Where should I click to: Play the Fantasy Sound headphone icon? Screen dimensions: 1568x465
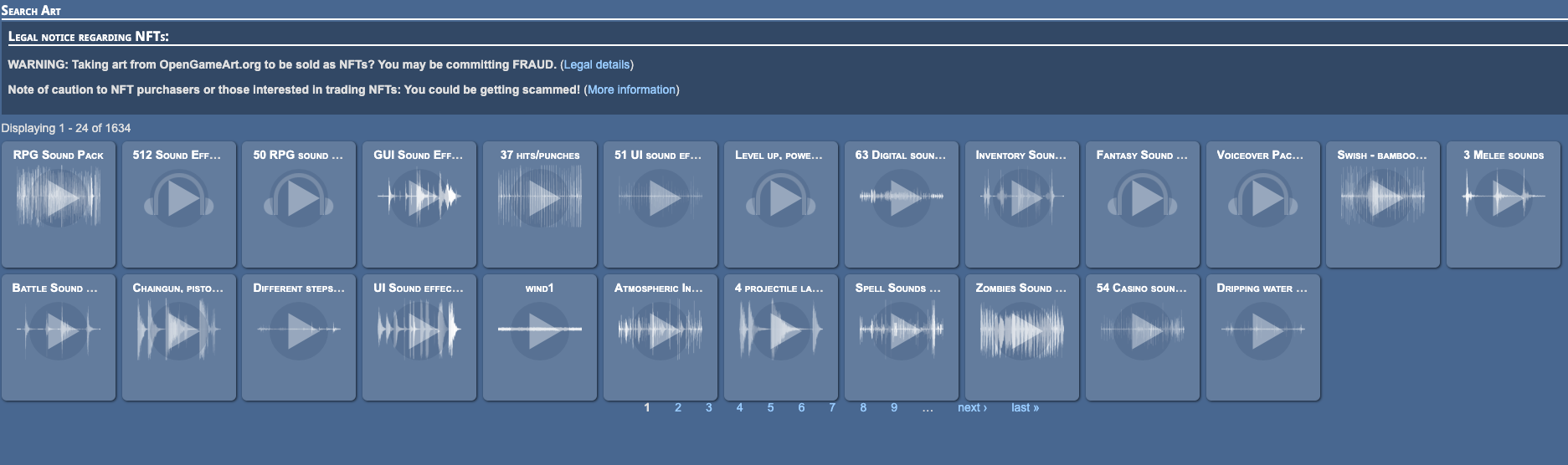tap(1142, 197)
